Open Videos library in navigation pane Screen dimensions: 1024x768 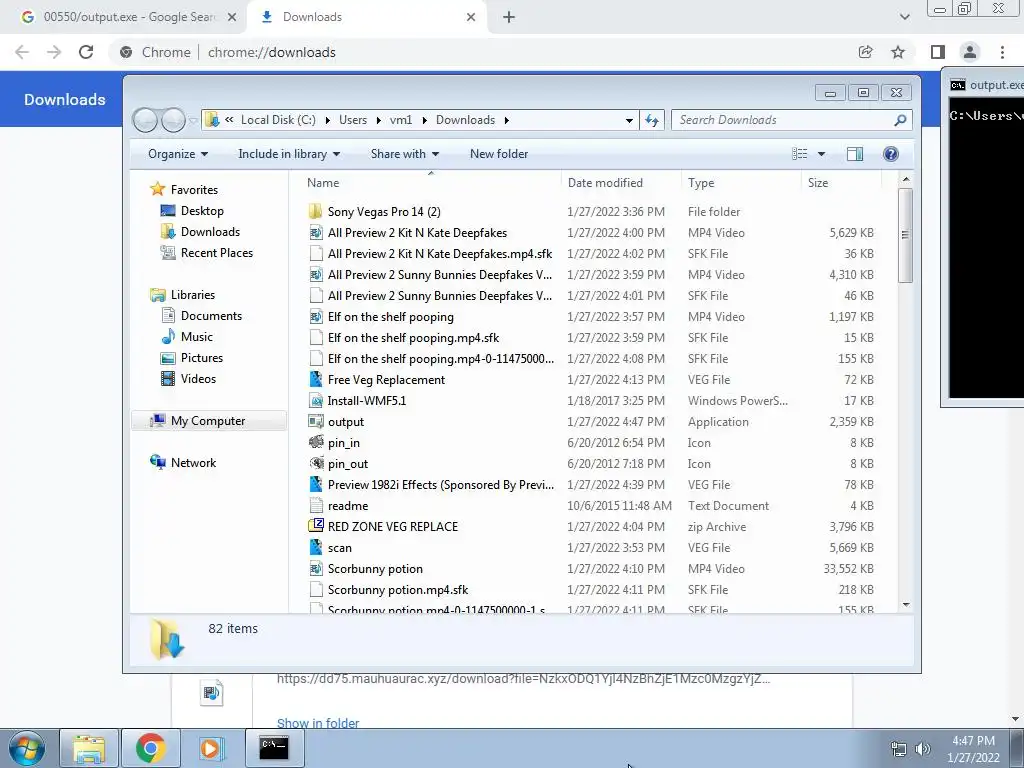coord(198,379)
